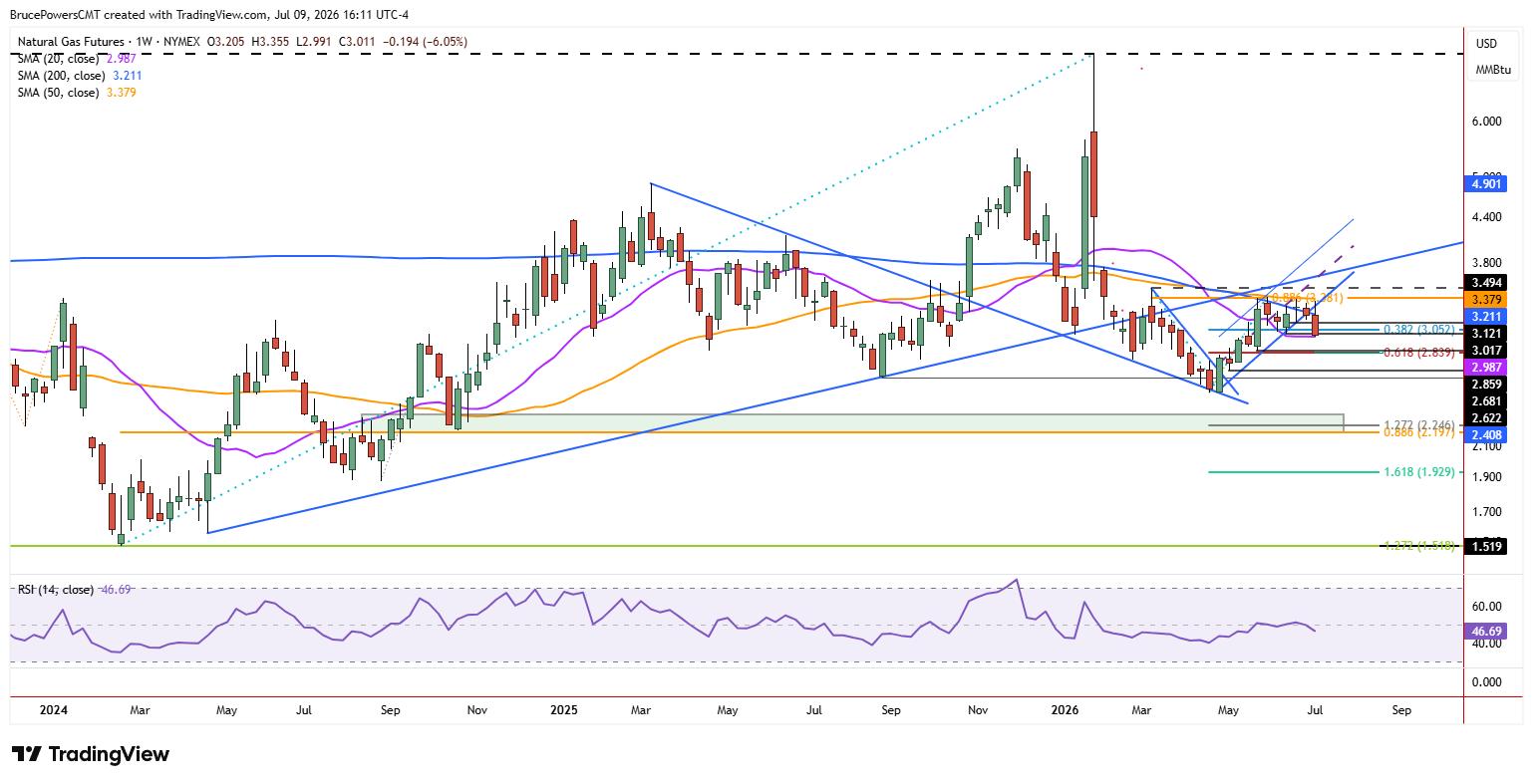This screenshot has width=1533, height=784.
Task: Click the black 2.622 price-axis tag
Action: 1485,417
